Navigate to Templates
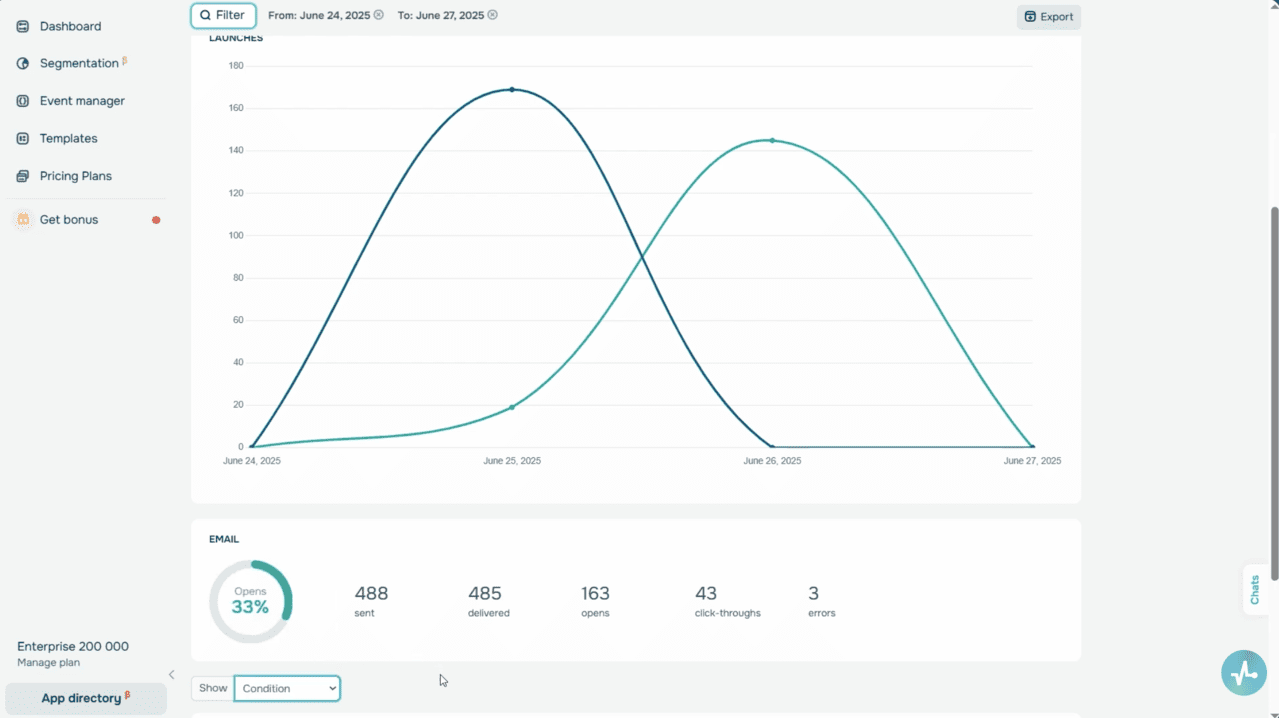The height and width of the screenshot is (718, 1279). pos(68,138)
